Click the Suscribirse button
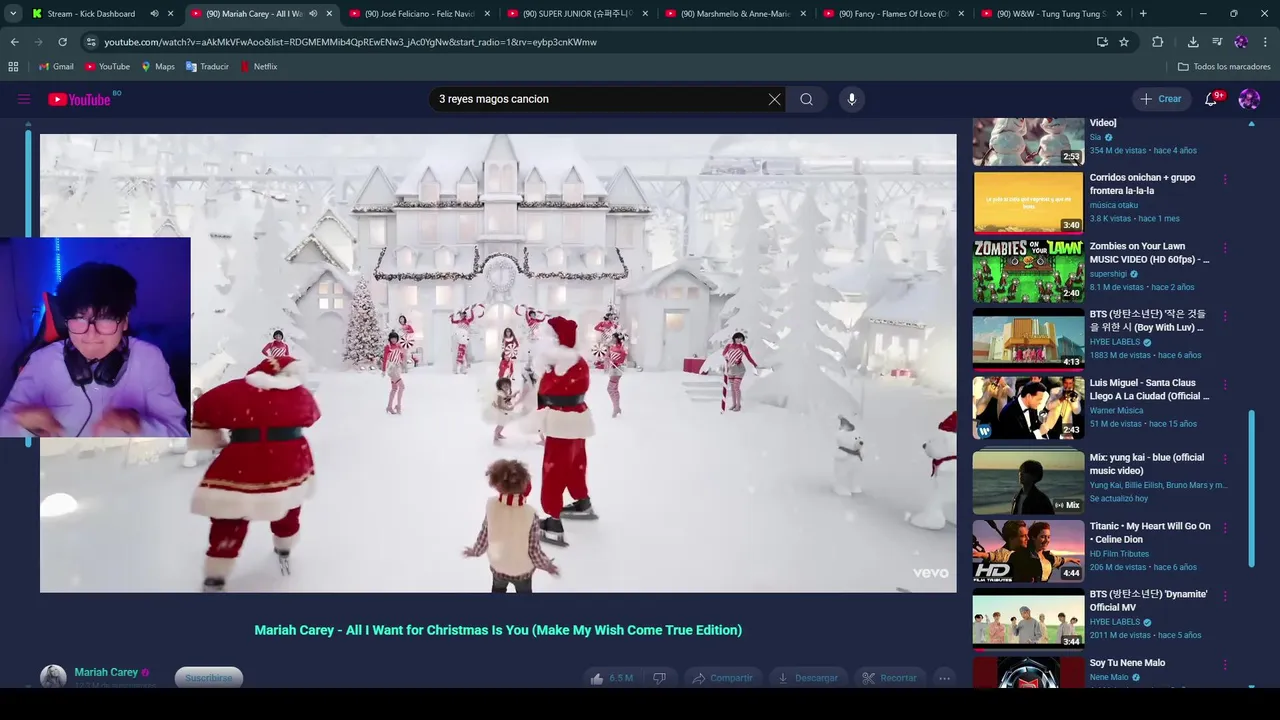 (208, 678)
